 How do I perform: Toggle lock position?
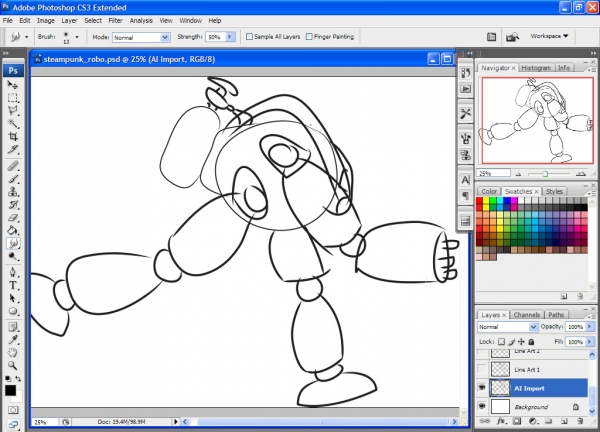tap(521, 342)
